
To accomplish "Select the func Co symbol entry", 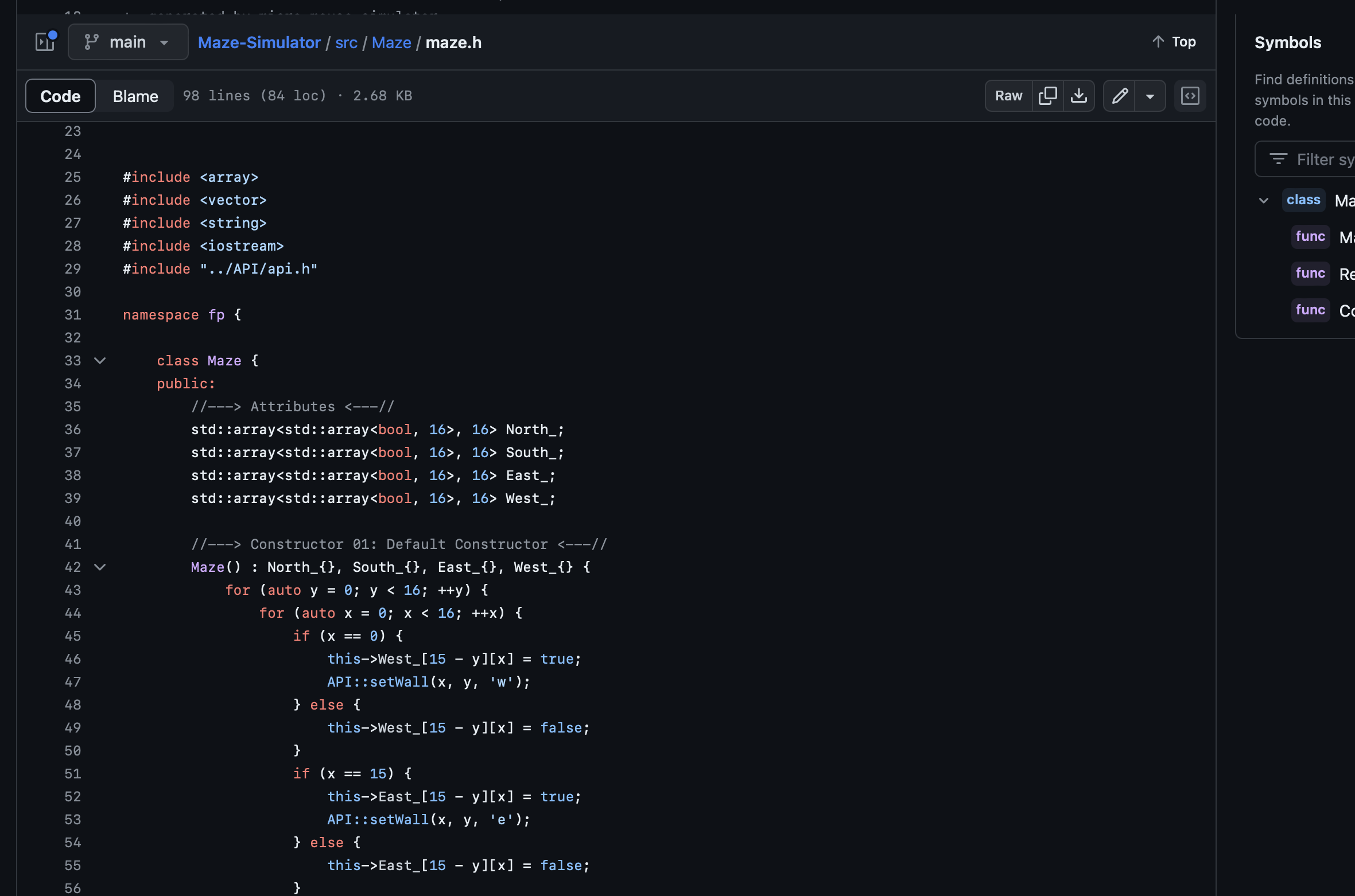I will click(x=1323, y=310).
